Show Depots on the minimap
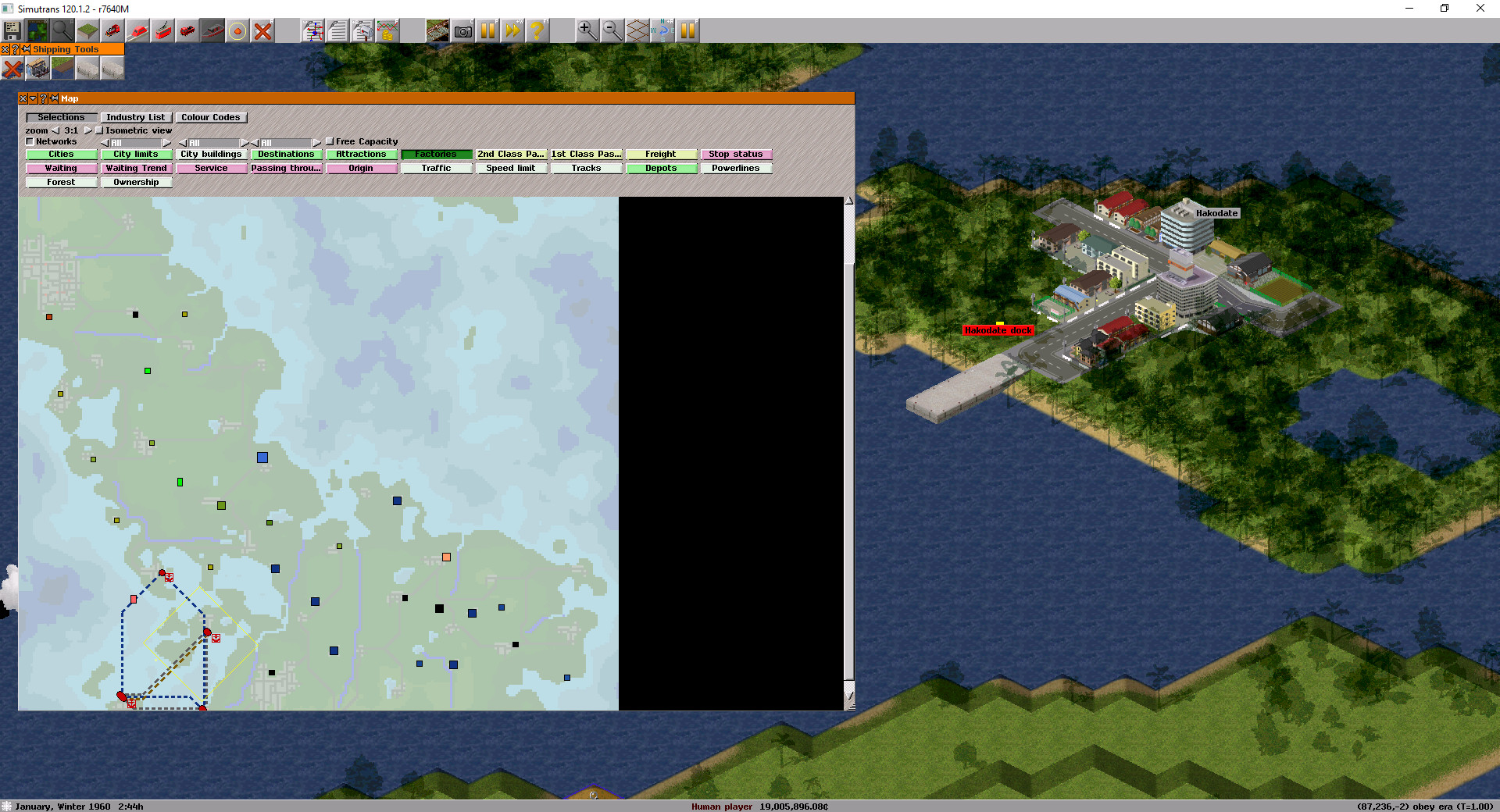This screenshot has width=1500, height=812. [x=662, y=167]
